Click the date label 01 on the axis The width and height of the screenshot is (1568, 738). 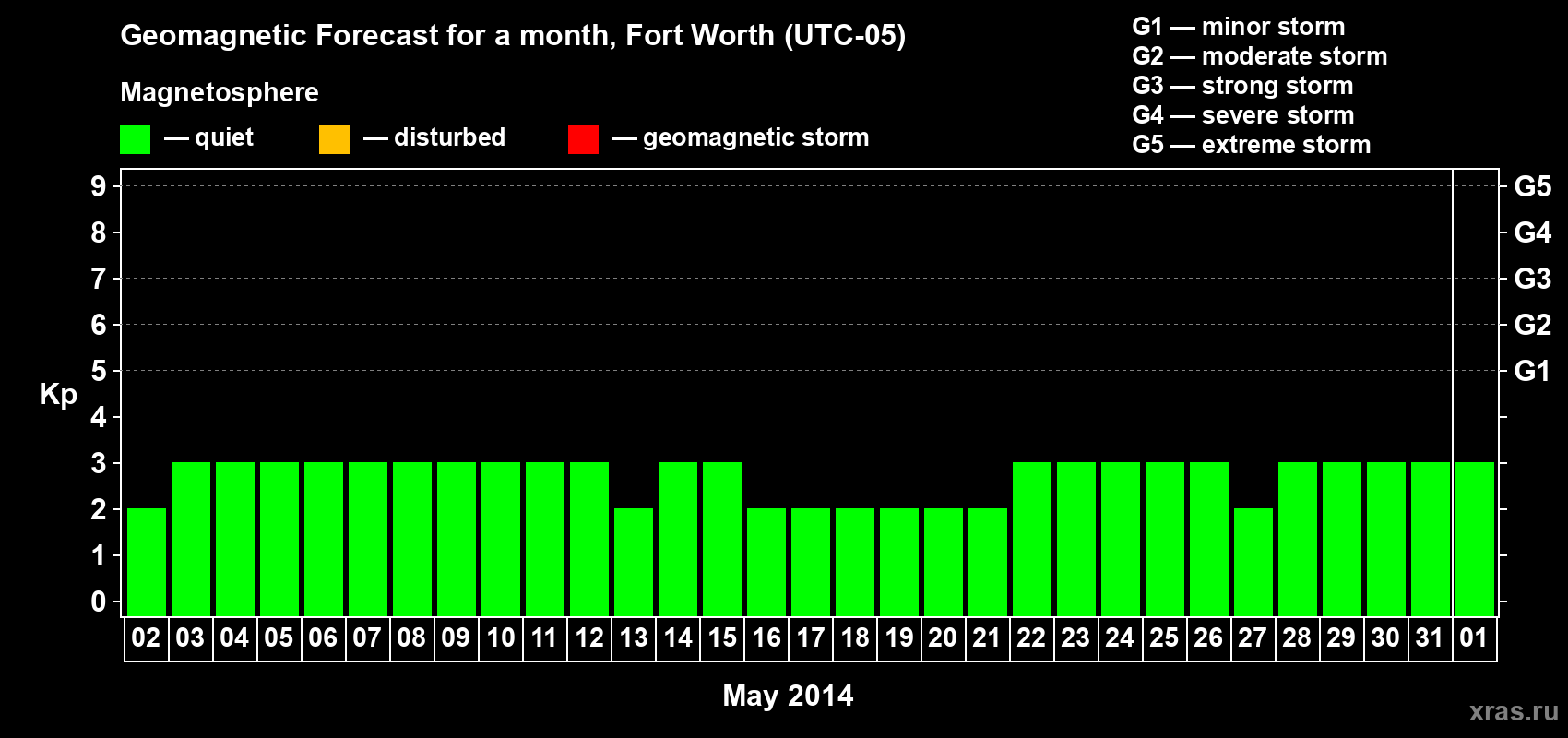click(x=1474, y=638)
